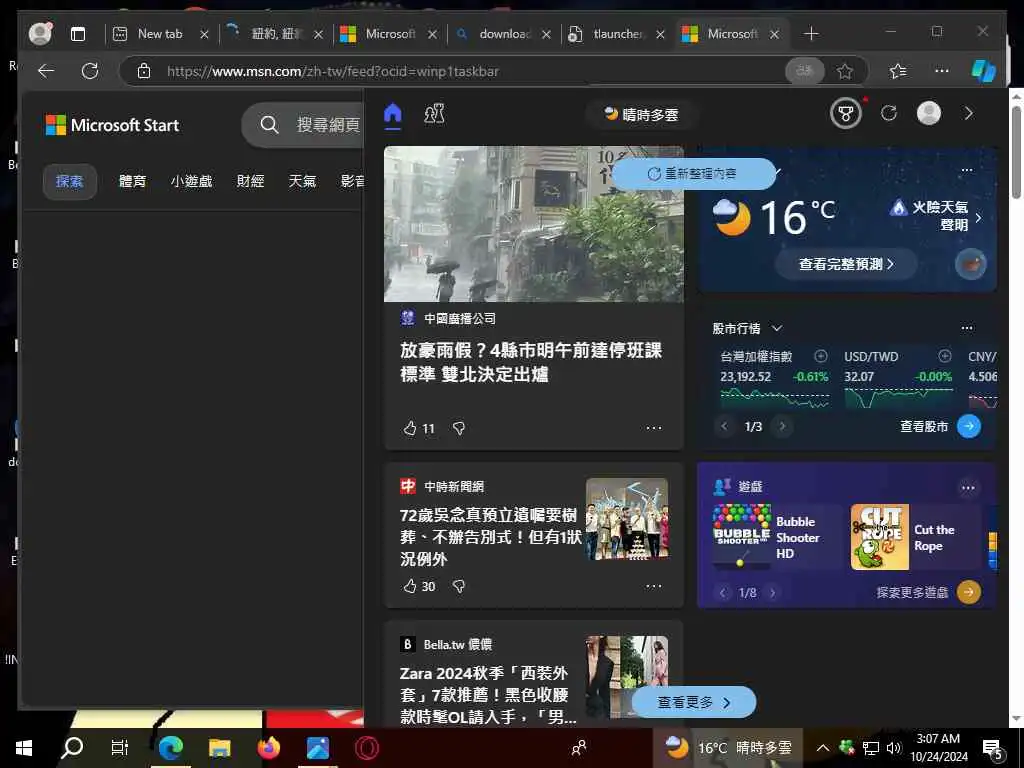Show hidden system tray icons chevron
This screenshot has height=768, width=1024.
tap(823, 748)
